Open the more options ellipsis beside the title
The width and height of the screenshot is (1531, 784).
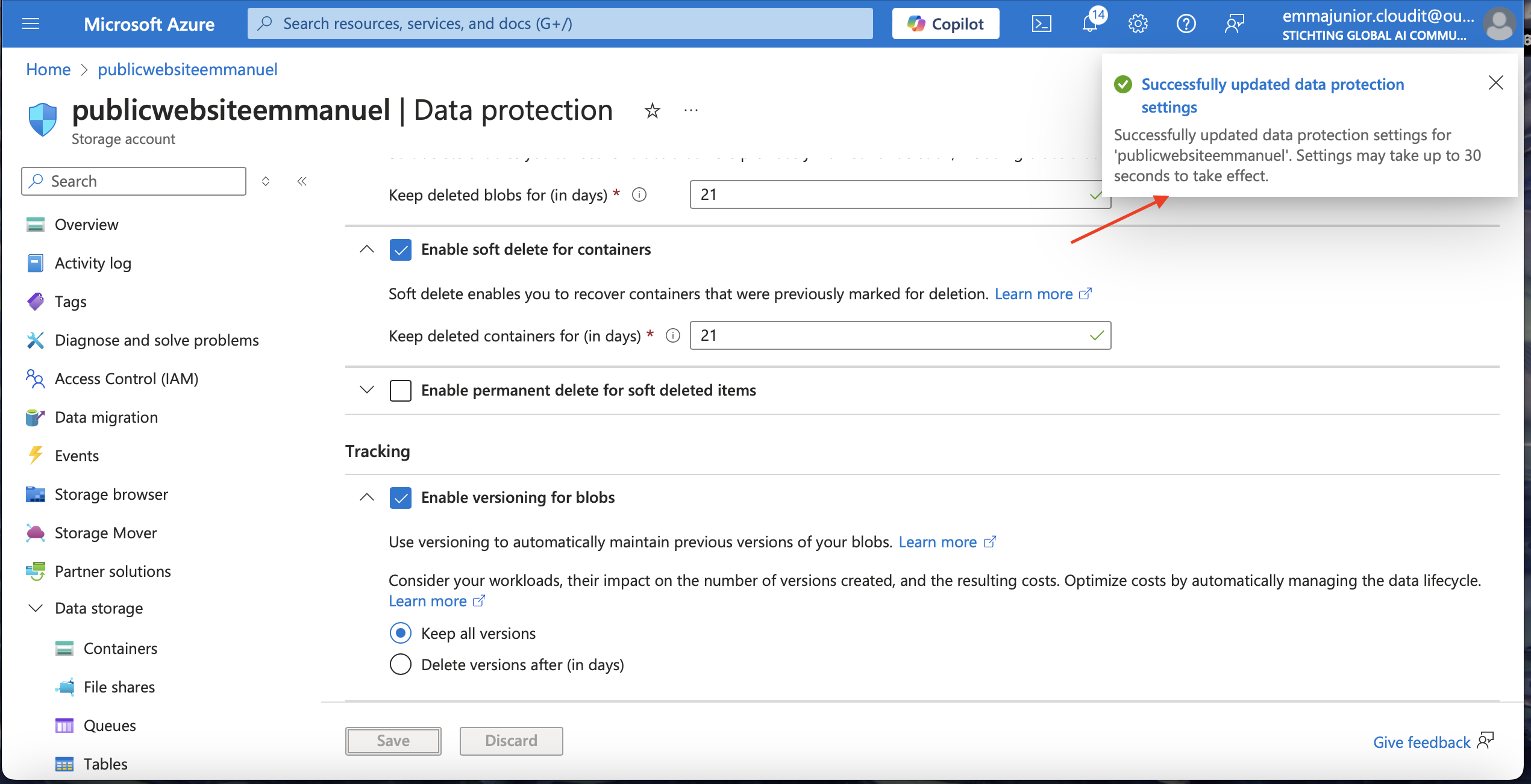click(x=691, y=111)
